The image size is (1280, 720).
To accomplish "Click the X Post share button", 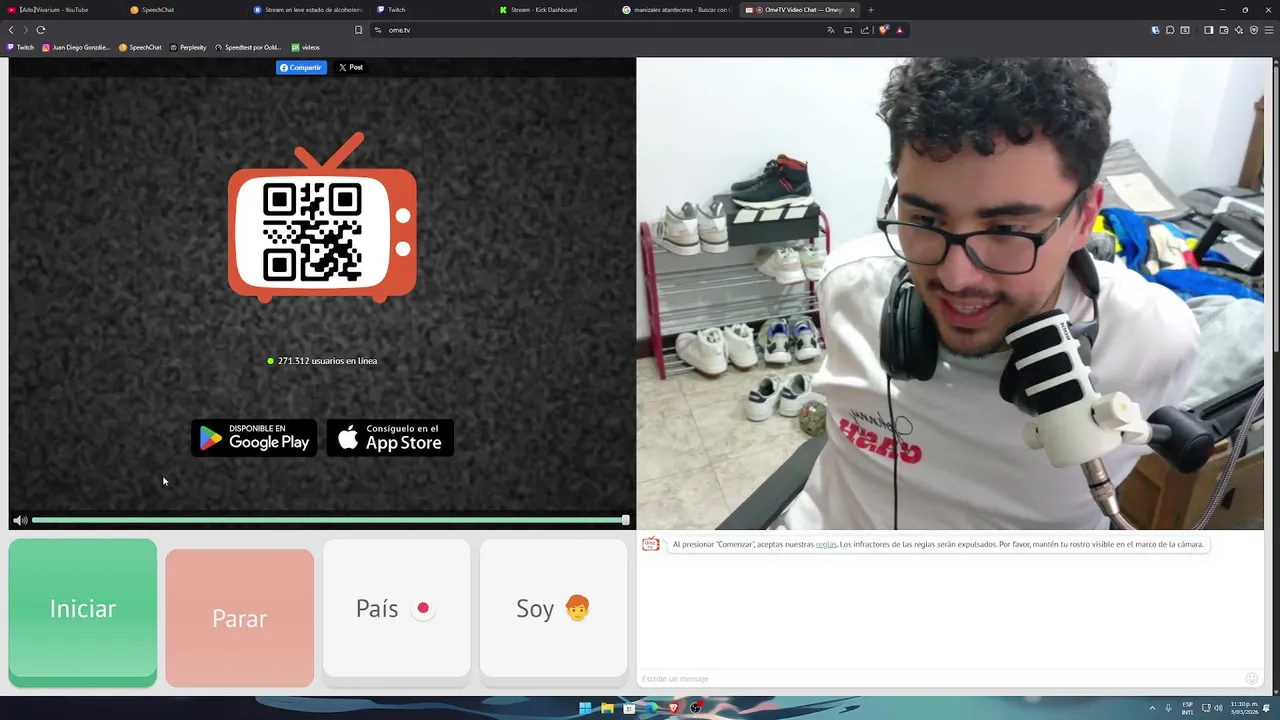I will 350,67.
